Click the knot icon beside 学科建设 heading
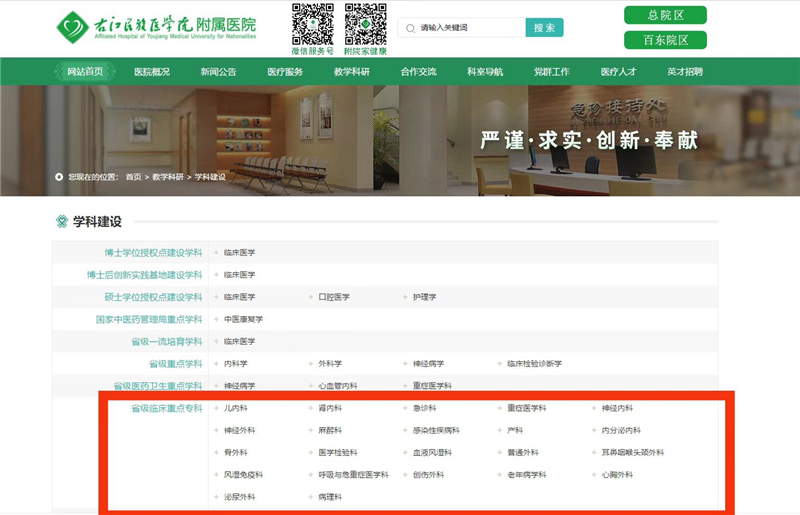Screen dimensions: 800x515 tap(62, 222)
